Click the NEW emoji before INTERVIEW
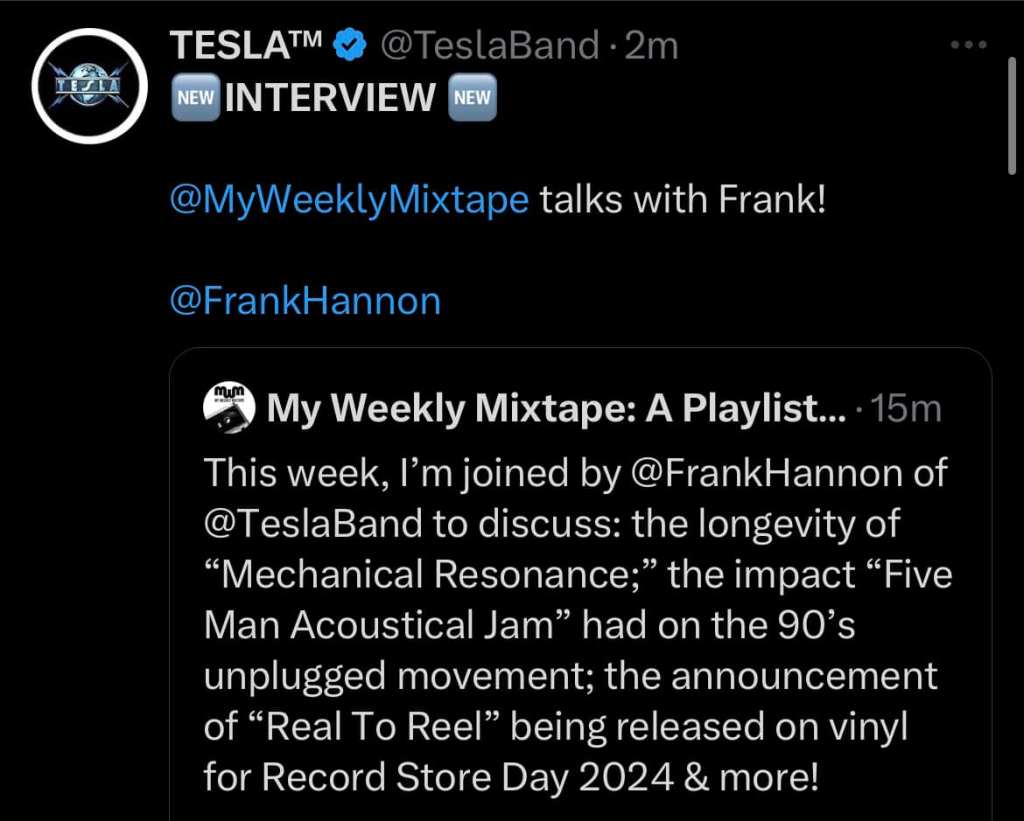This screenshot has height=821, width=1024. pyautogui.click(x=195, y=97)
